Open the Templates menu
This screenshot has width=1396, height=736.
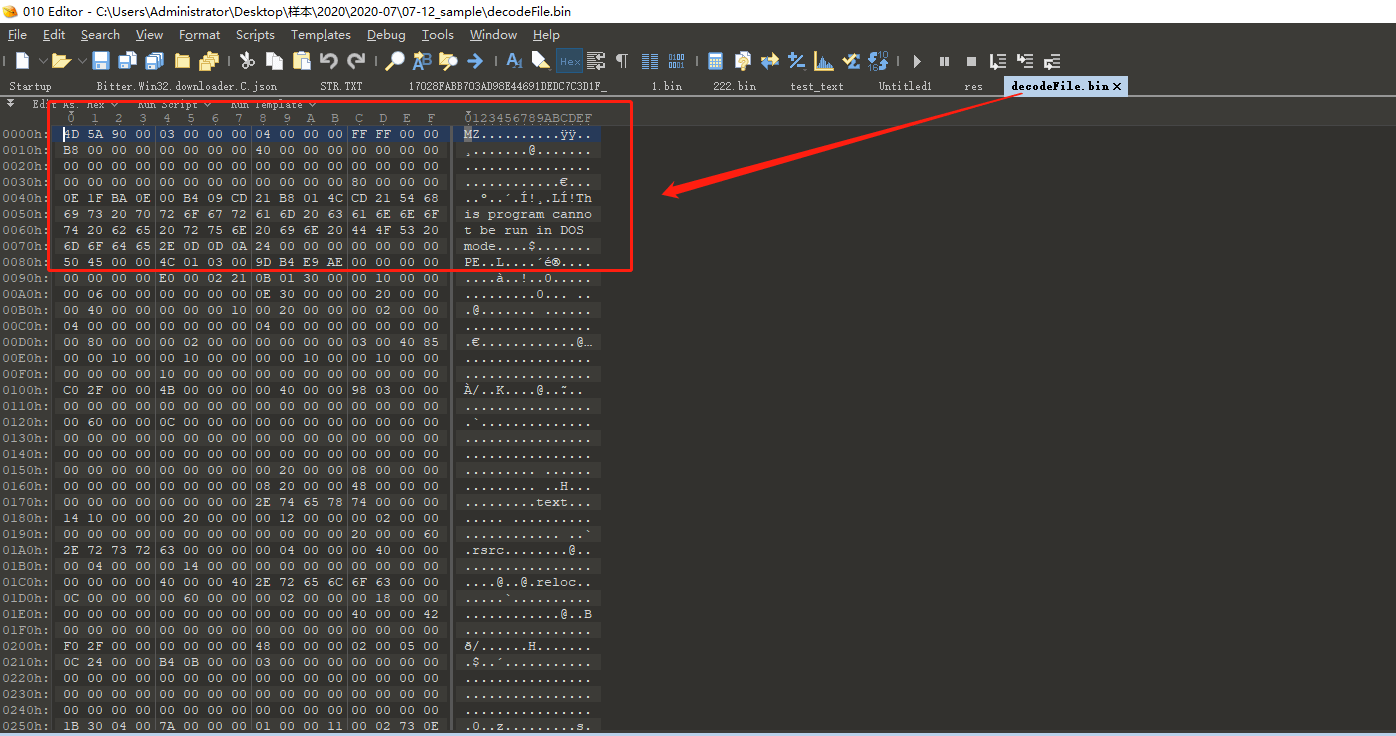click(x=321, y=35)
